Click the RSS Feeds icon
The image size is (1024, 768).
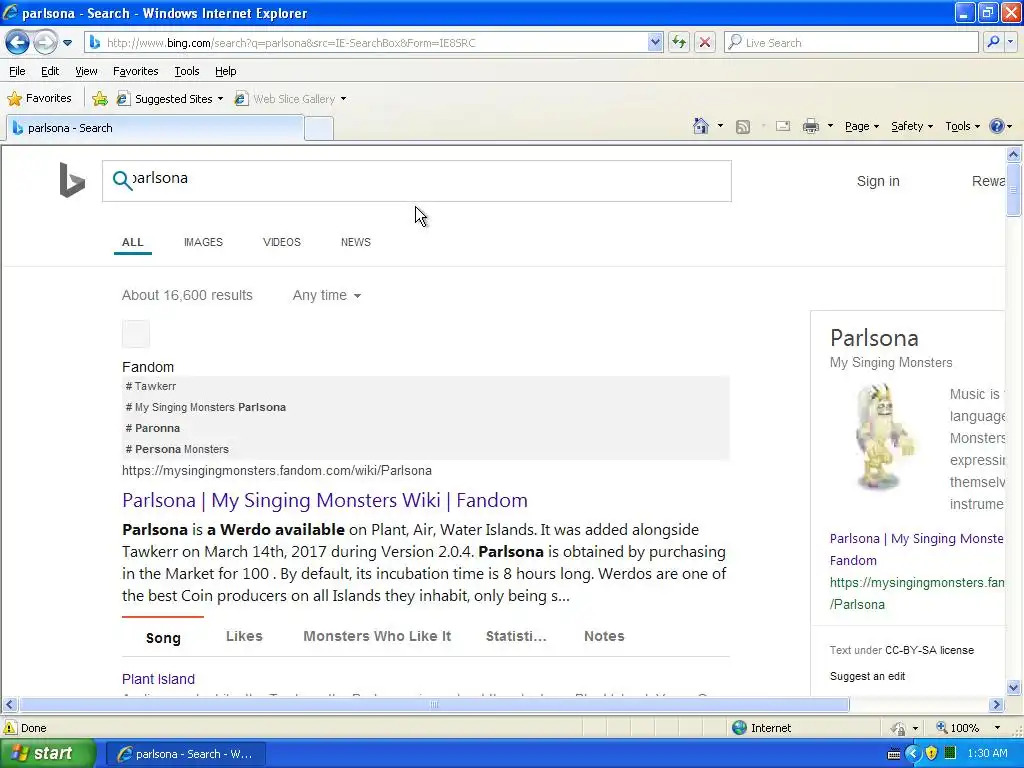[x=743, y=127]
